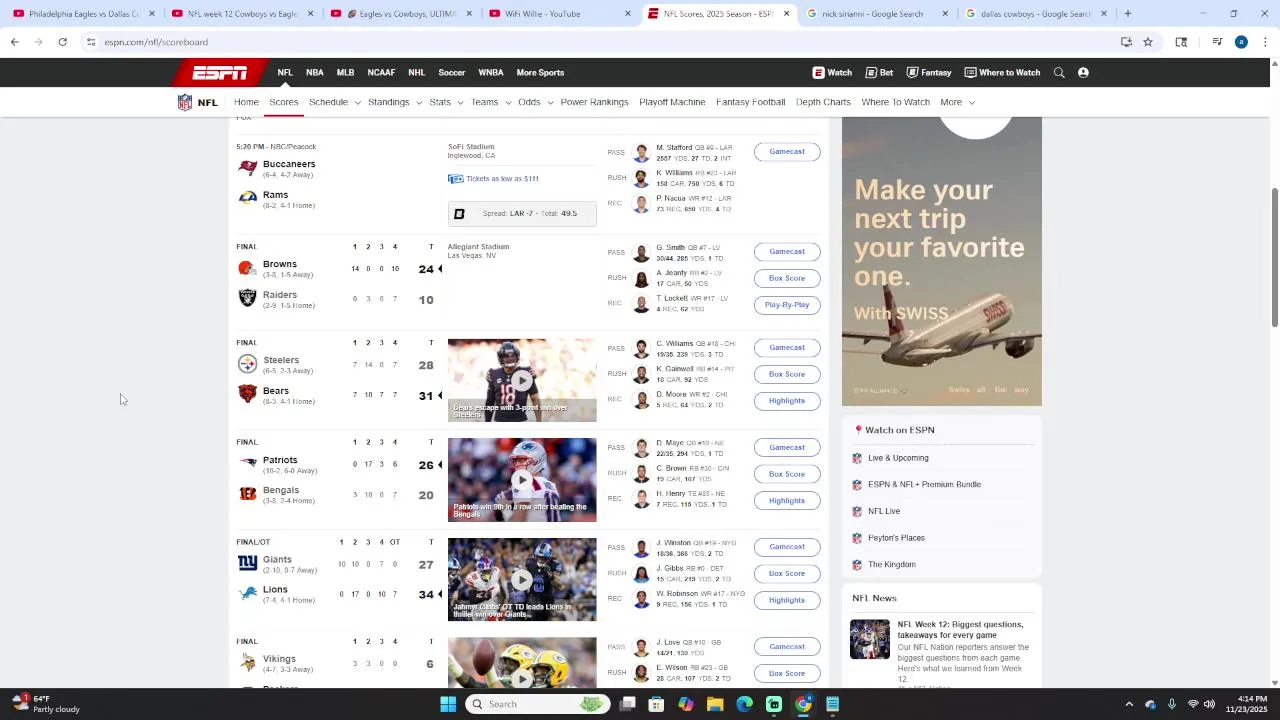
Task: Click Tickets as low as $111 link
Action: [502, 179]
